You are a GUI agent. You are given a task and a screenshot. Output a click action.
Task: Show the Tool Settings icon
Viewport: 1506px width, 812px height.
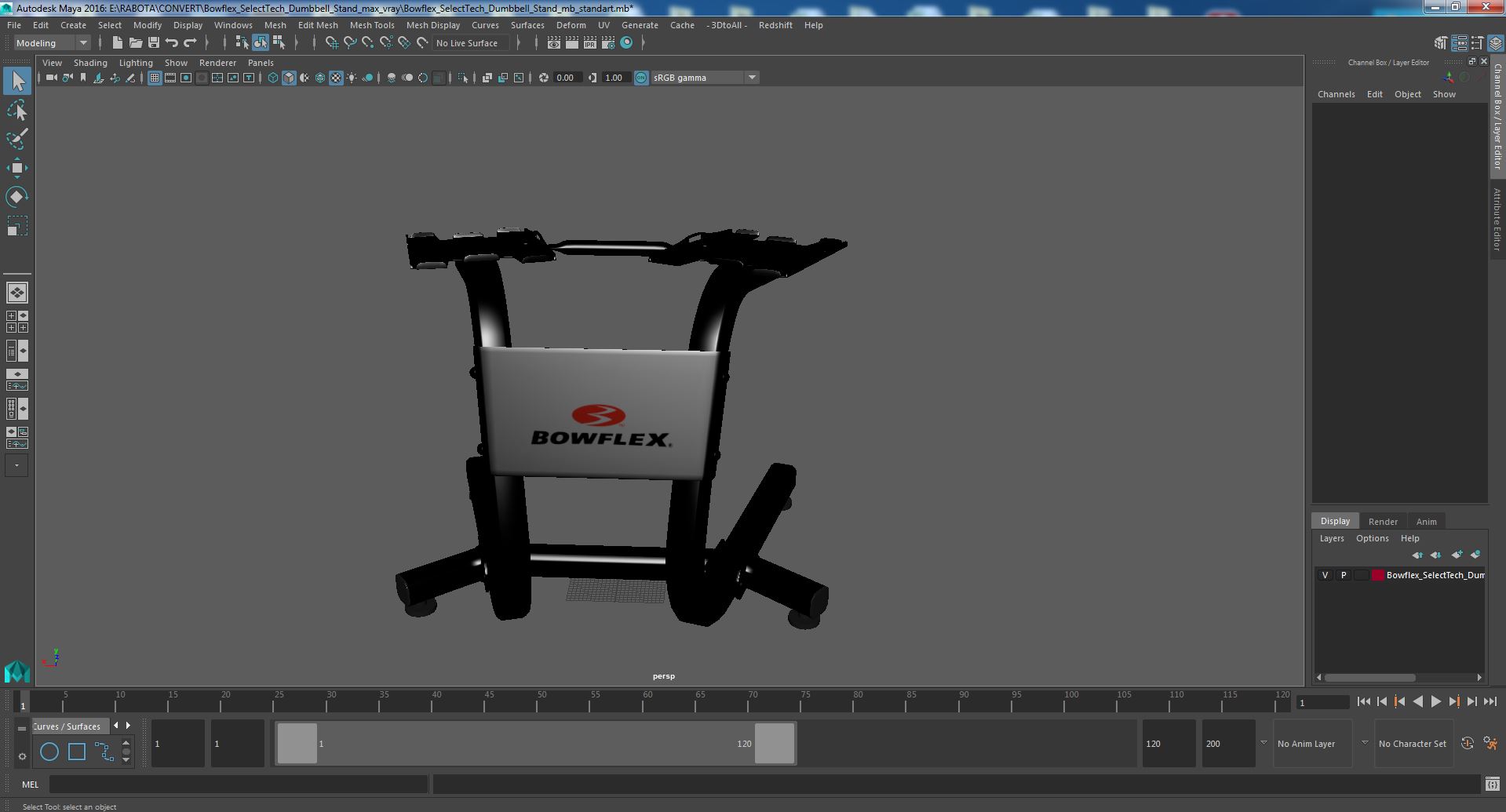(1477, 43)
